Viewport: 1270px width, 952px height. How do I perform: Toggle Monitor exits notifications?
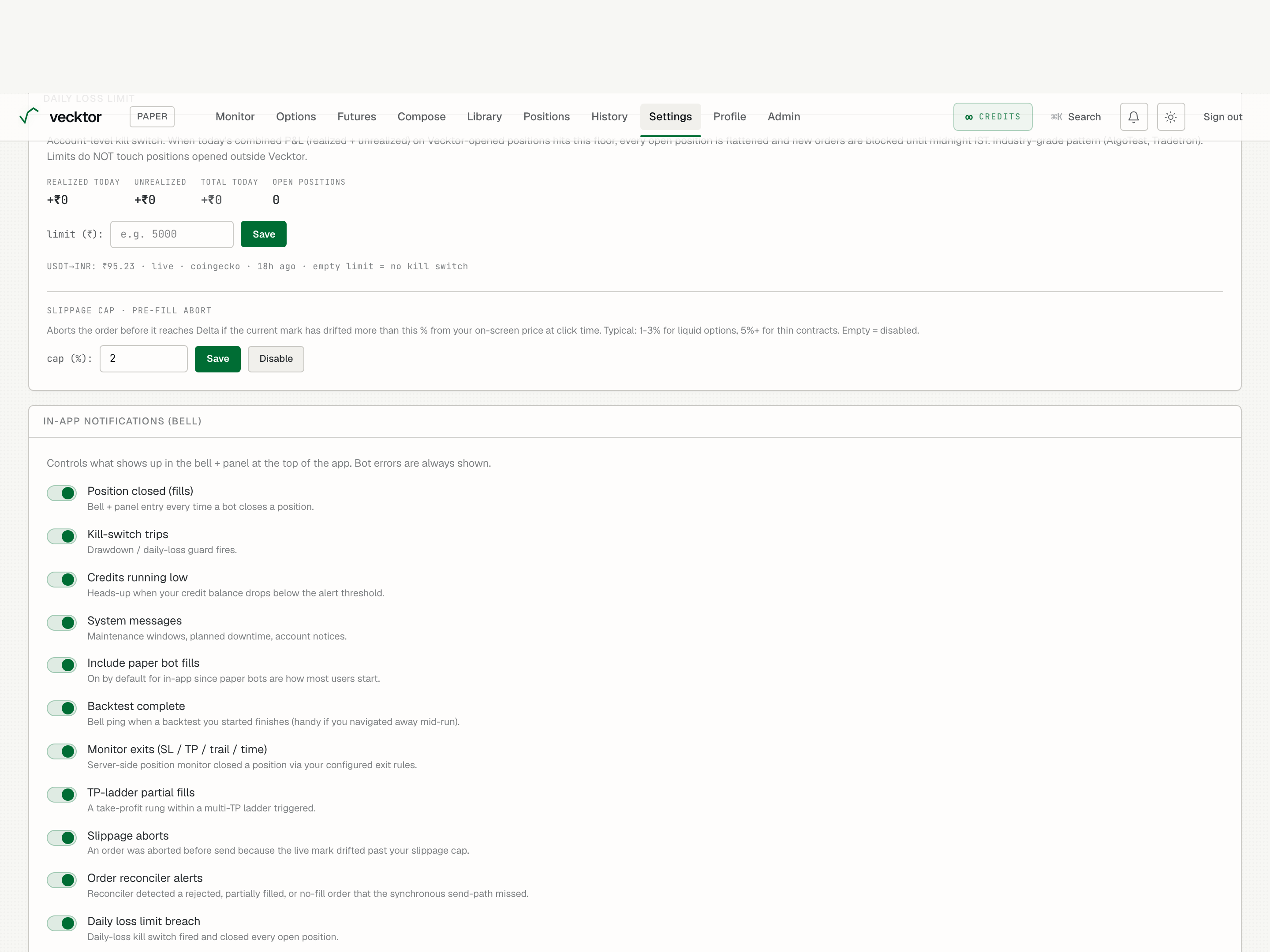pyautogui.click(x=61, y=751)
